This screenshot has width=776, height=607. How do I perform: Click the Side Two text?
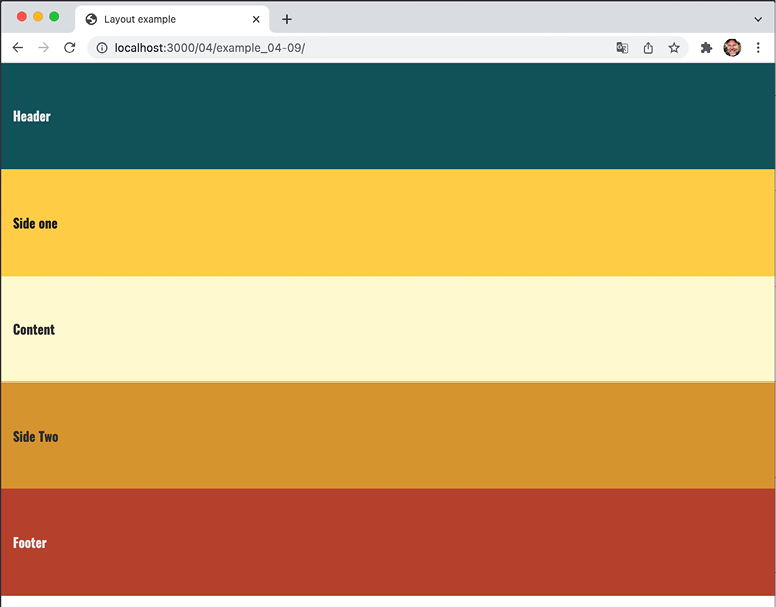pos(36,436)
